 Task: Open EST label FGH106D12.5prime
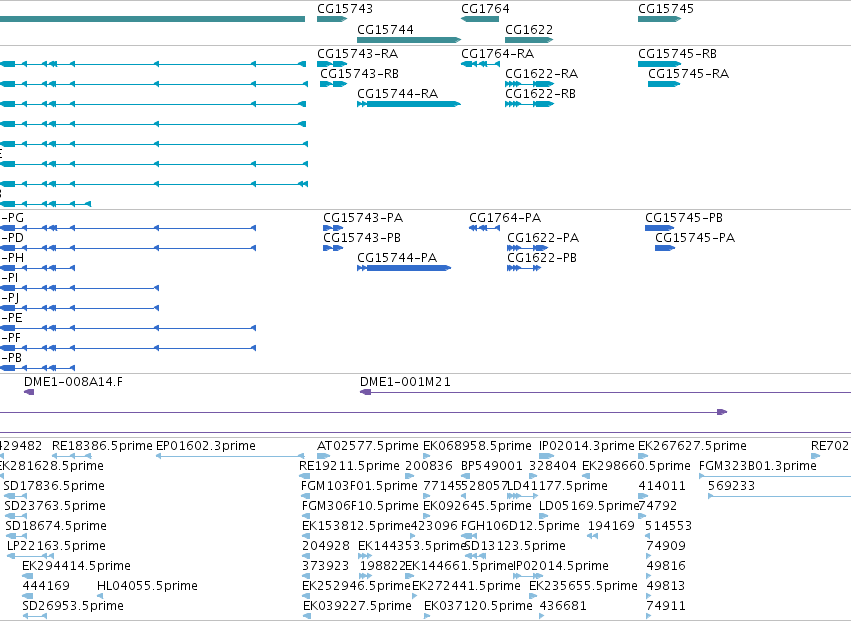pos(520,526)
